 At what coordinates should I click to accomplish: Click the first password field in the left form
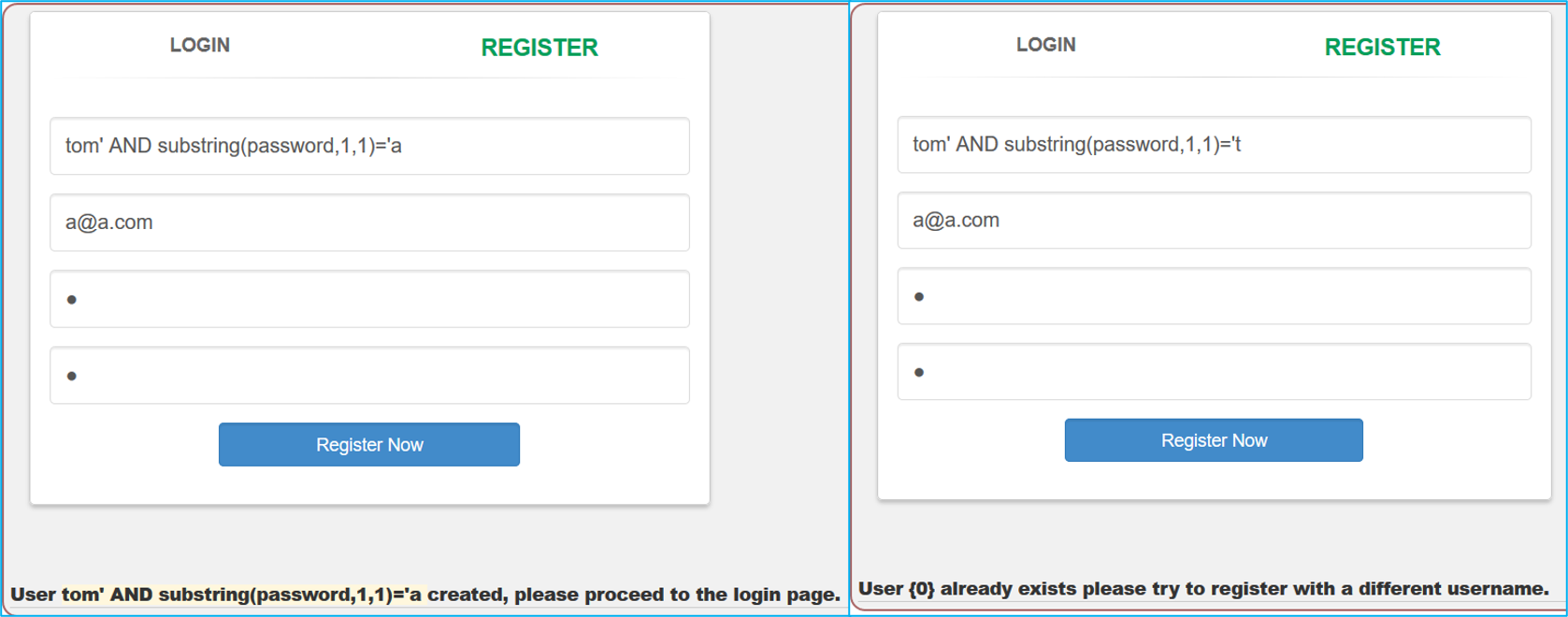(369, 299)
